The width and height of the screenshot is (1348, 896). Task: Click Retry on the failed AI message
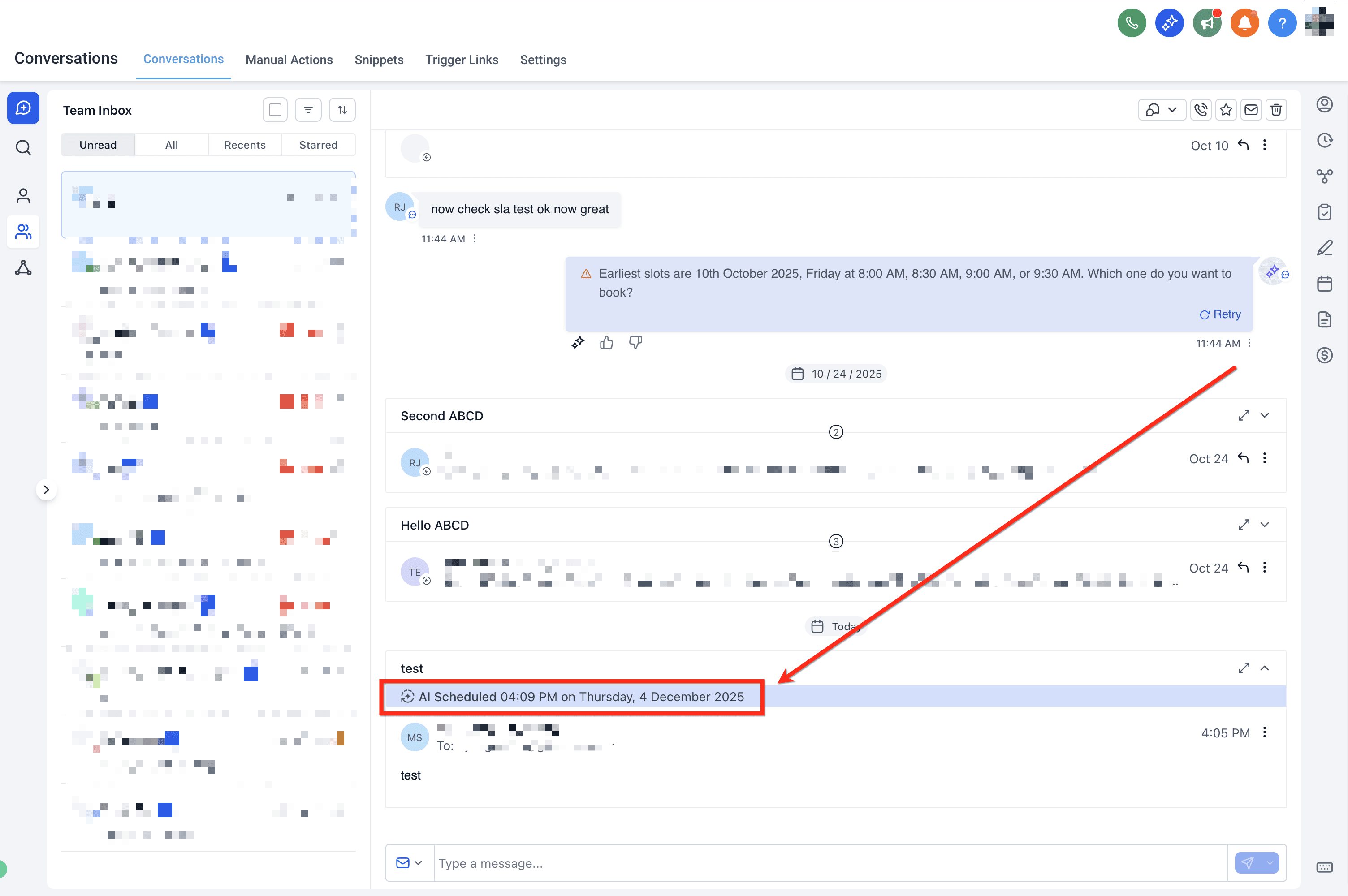point(1219,314)
